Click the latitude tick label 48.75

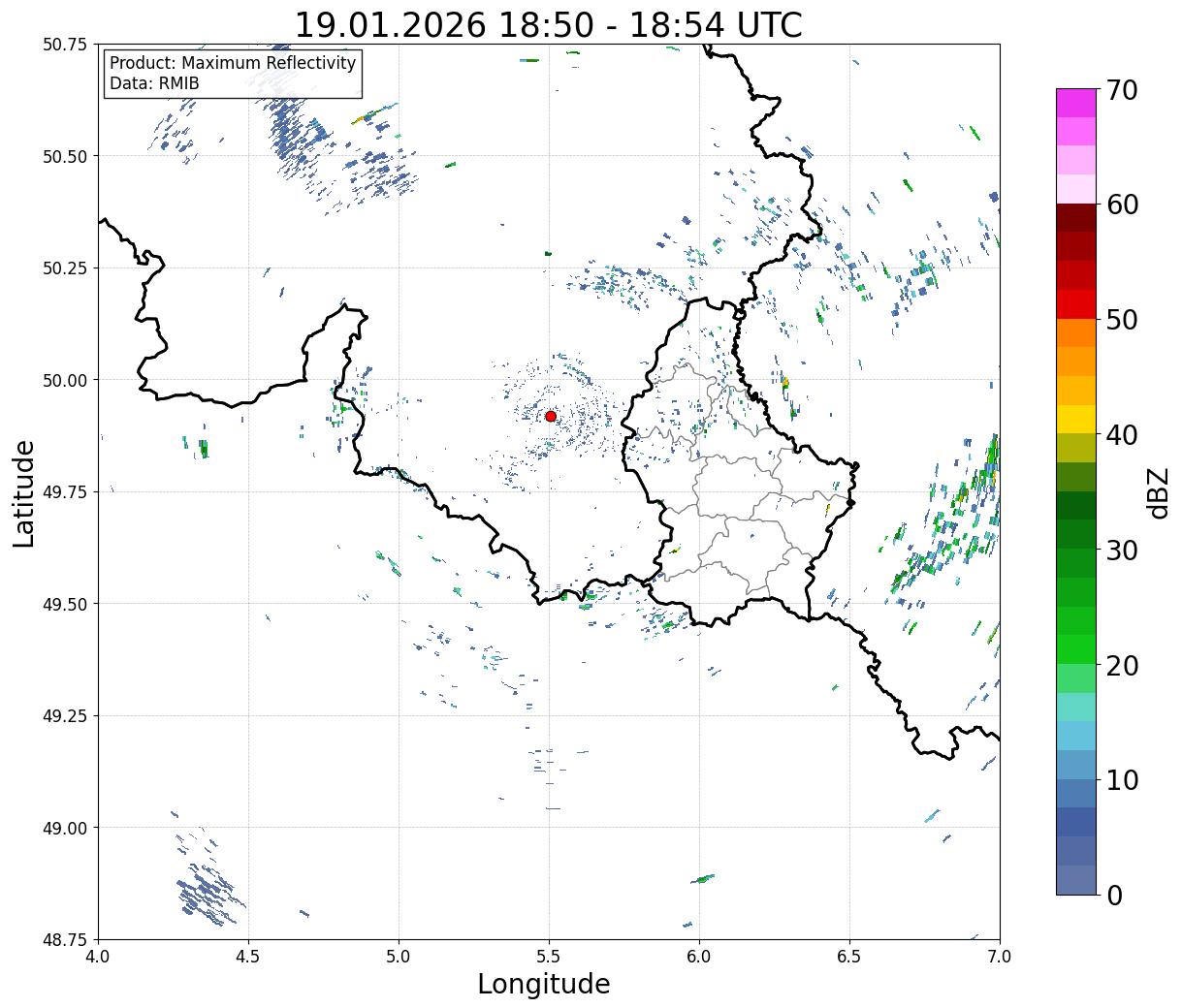(x=65, y=939)
